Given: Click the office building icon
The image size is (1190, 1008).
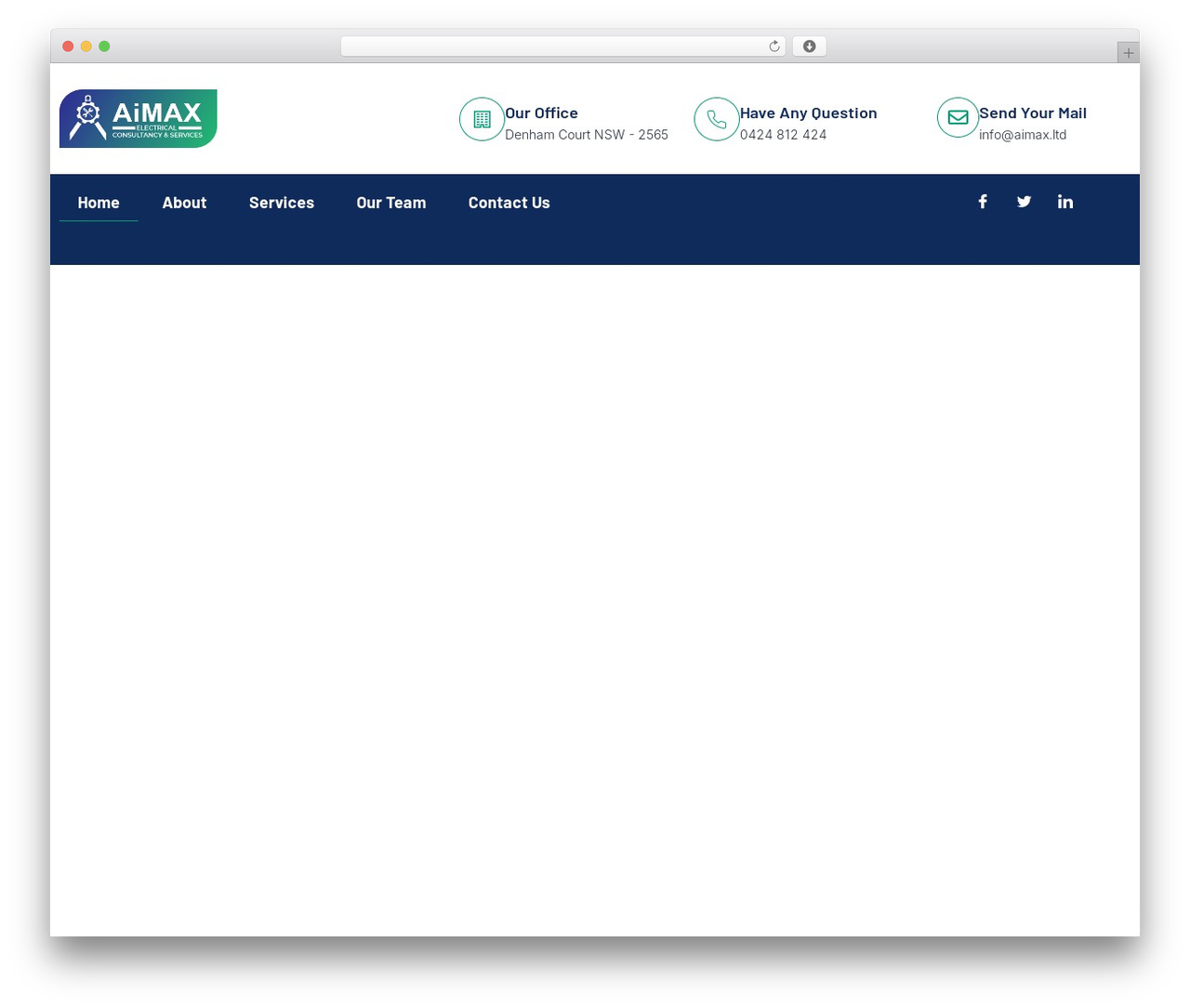Looking at the screenshot, I should tap(482, 119).
